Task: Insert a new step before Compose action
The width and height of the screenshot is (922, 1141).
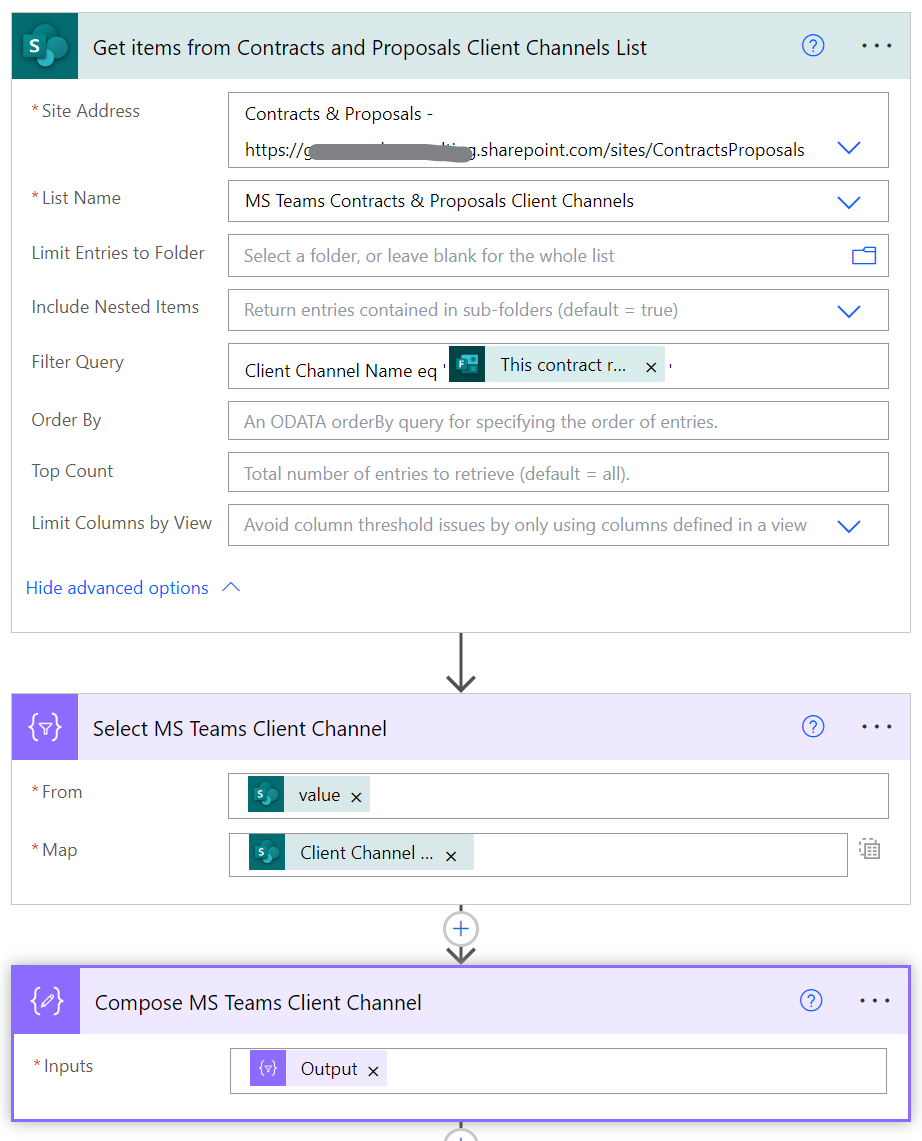Action: [460, 928]
